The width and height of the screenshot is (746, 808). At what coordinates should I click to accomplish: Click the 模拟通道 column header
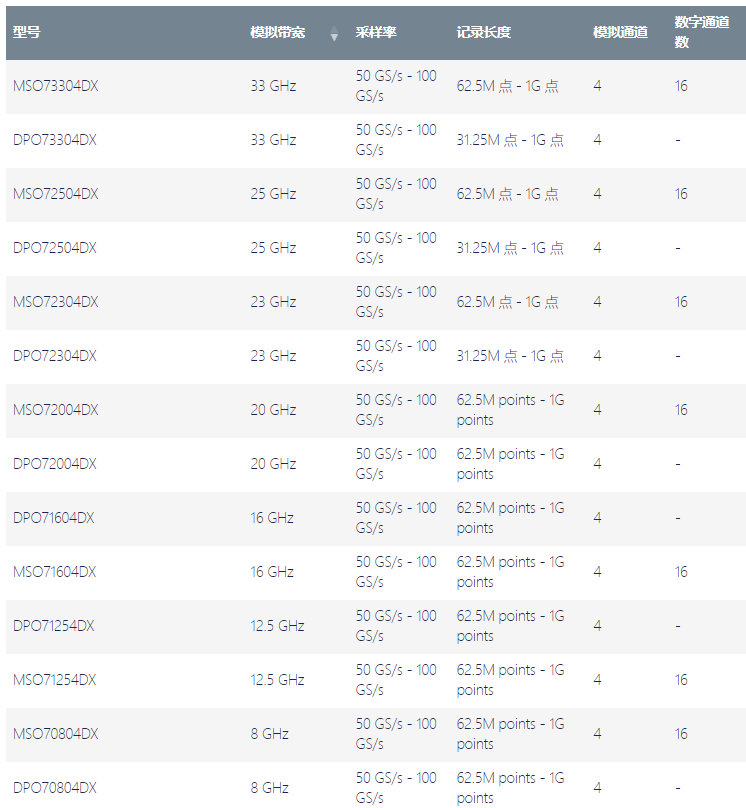point(620,32)
